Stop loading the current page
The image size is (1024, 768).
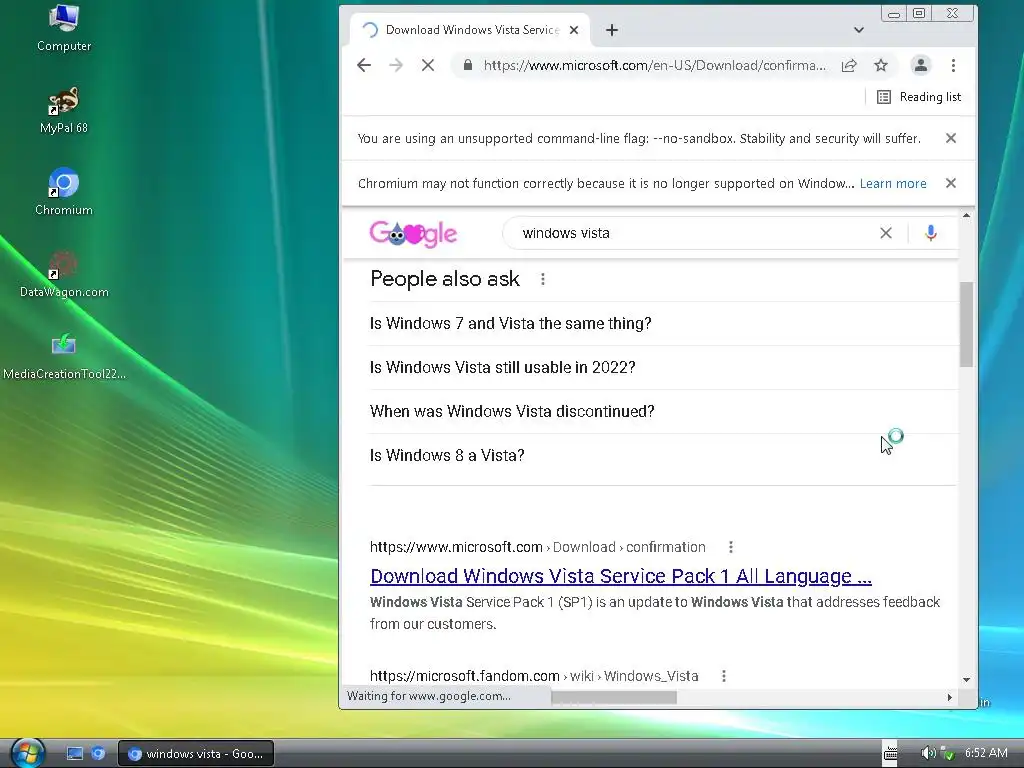(428, 65)
